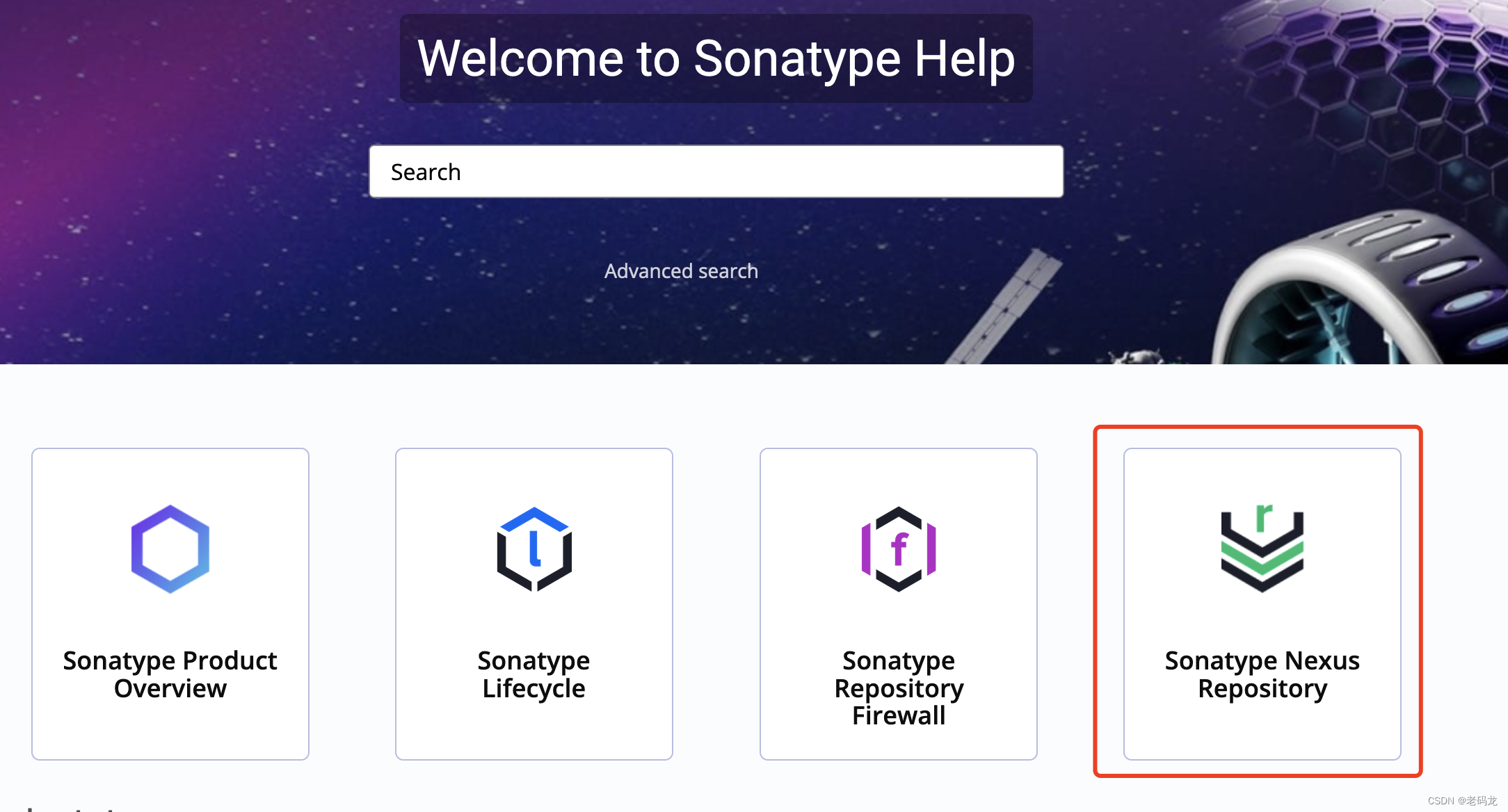The height and width of the screenshot is (812, 1508).
Task: Click the Nexus Repository green 'r' icon
Action: point(1262,549)
